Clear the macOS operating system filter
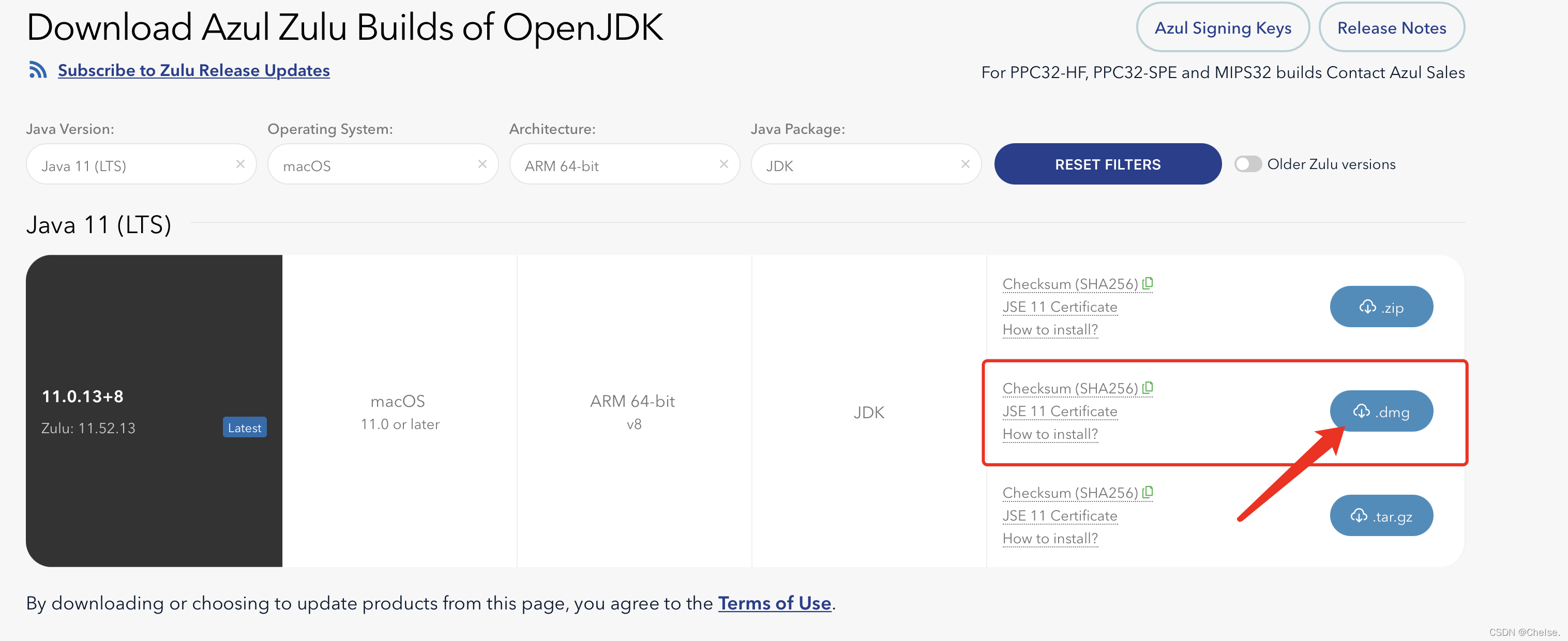 (482, 164)
